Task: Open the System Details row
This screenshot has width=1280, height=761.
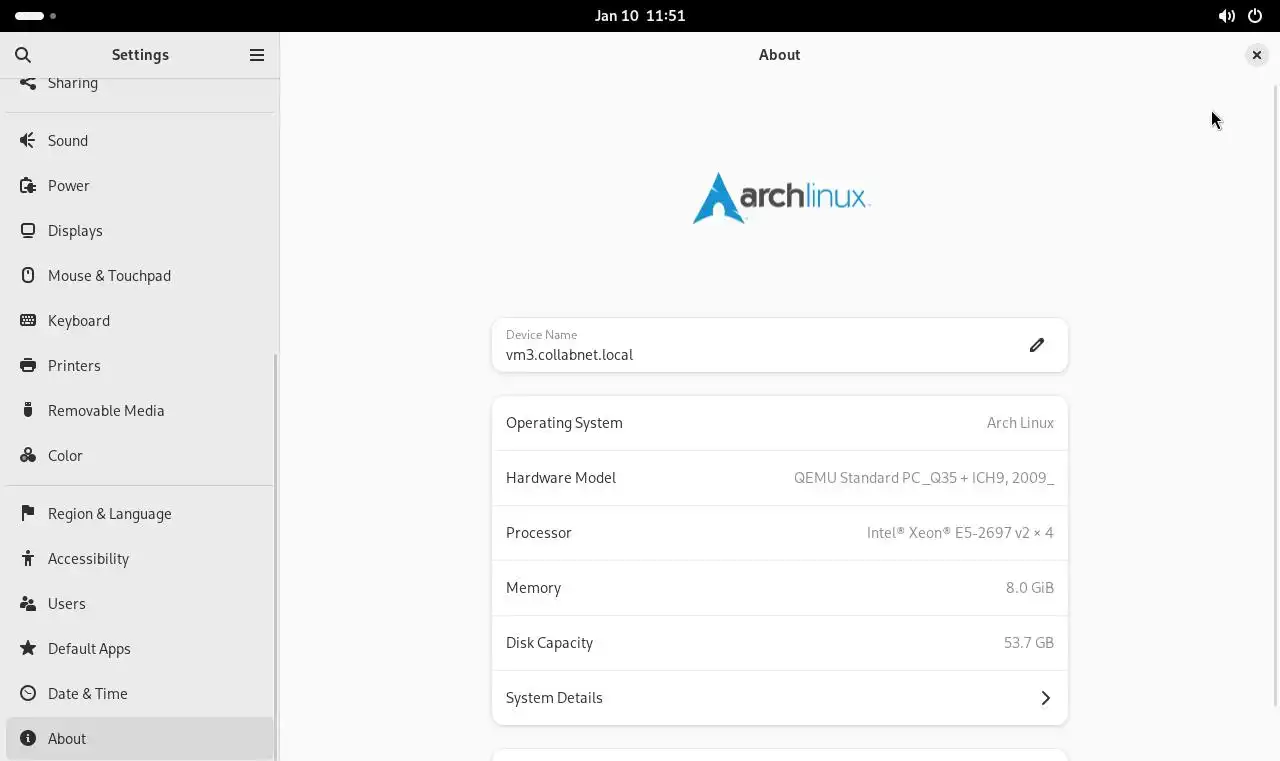Action: click(x=780, y=698)
